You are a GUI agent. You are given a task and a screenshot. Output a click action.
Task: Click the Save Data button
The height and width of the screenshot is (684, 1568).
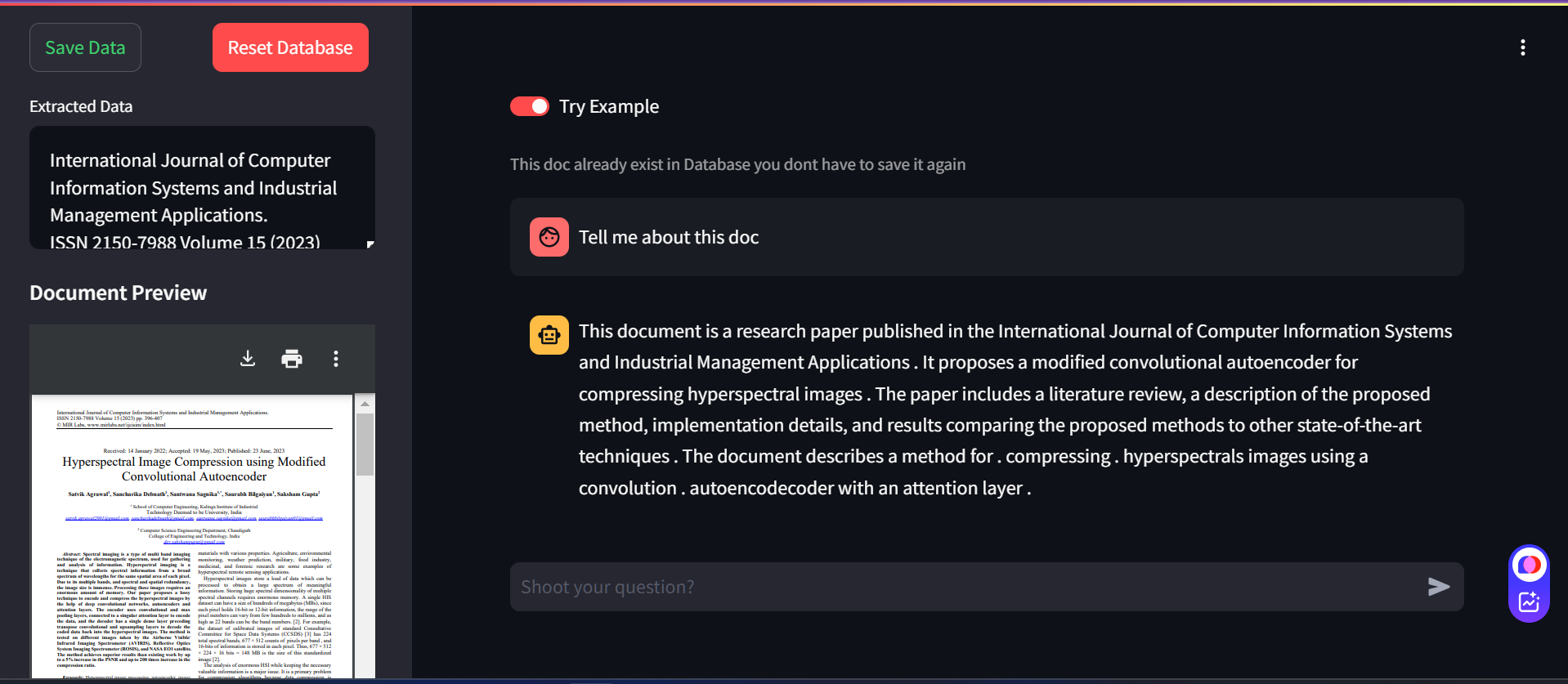(85, 47)
